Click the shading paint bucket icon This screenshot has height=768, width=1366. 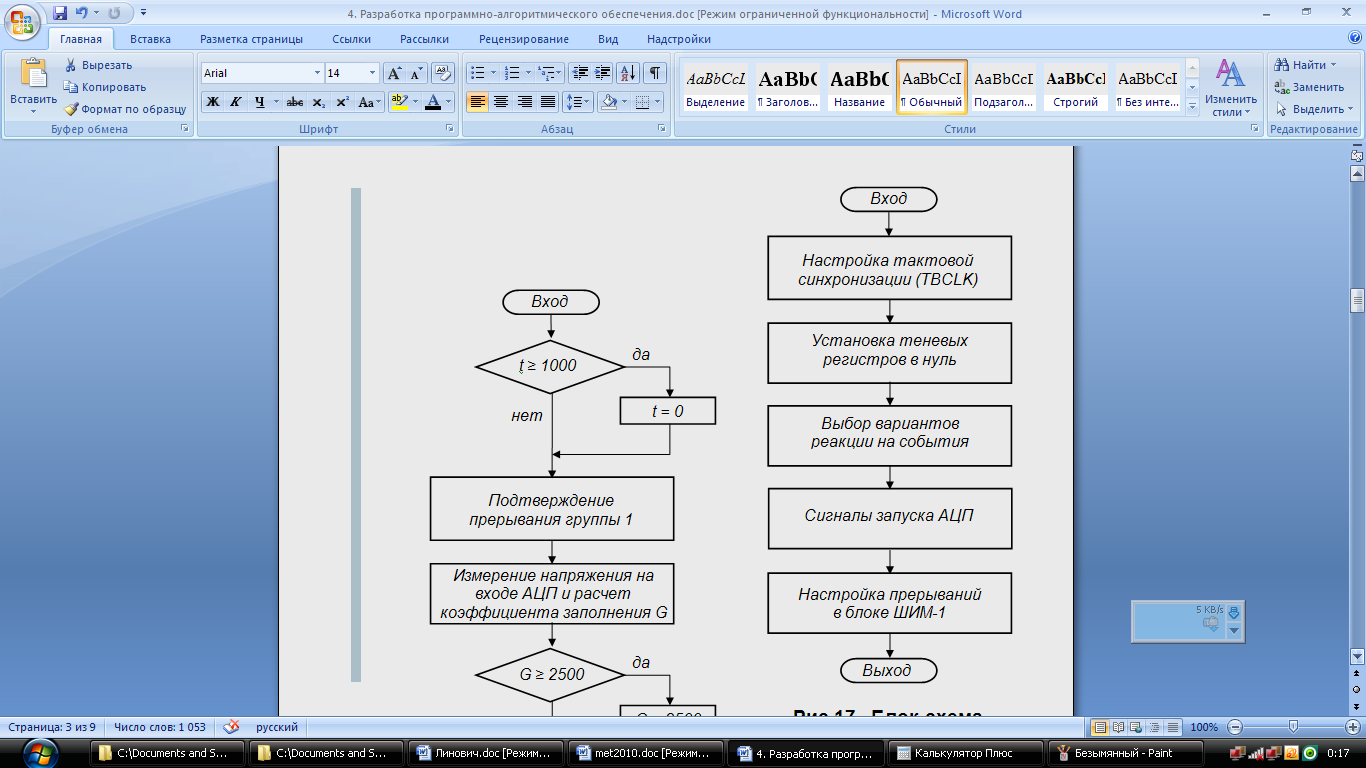click(607, 102)
